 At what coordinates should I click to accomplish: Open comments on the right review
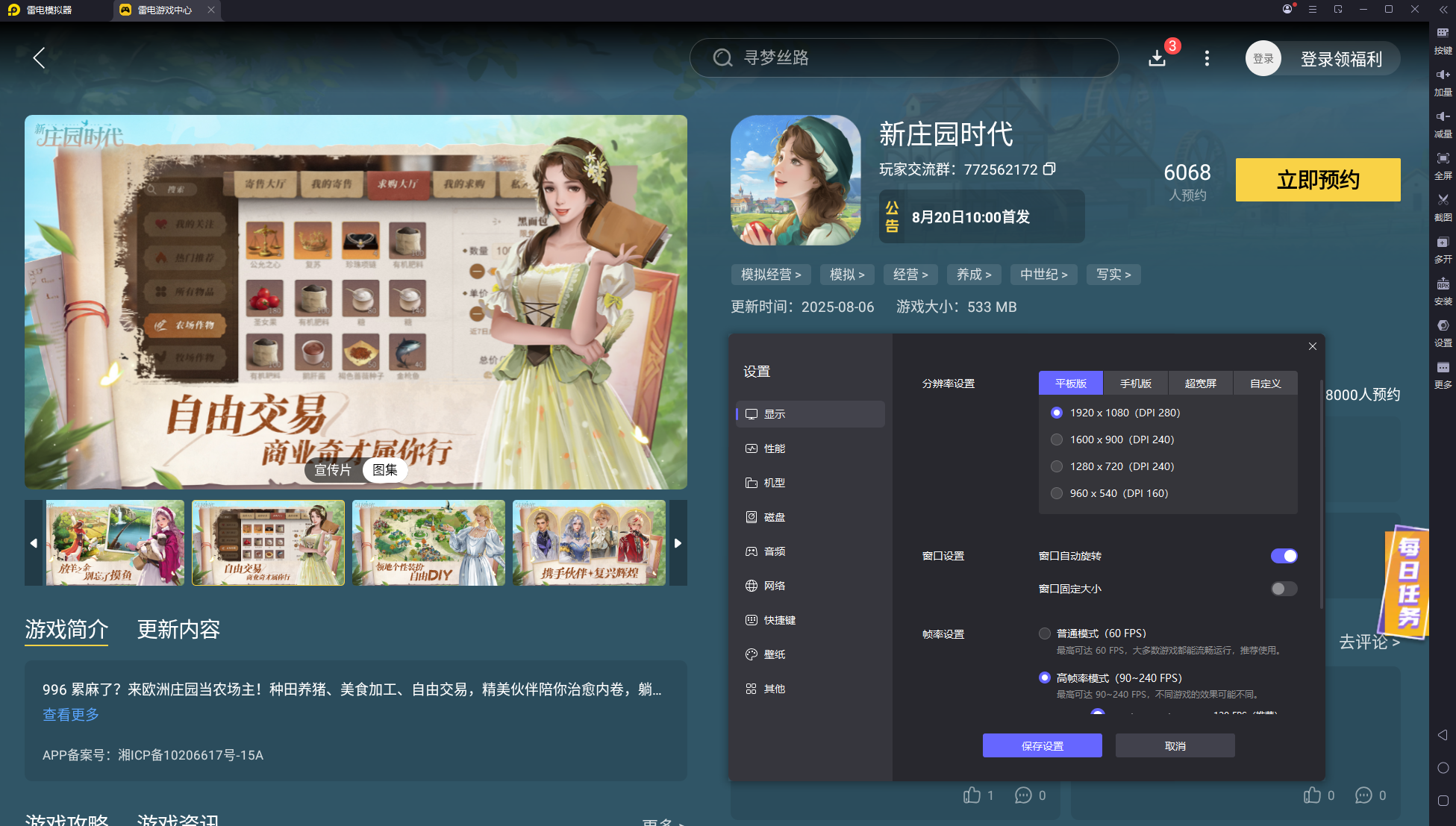(1364, 795)
